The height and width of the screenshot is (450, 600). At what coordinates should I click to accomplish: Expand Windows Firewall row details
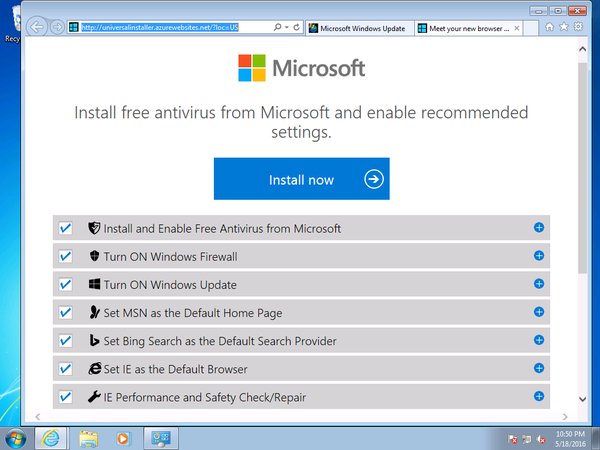click(539, 255)
